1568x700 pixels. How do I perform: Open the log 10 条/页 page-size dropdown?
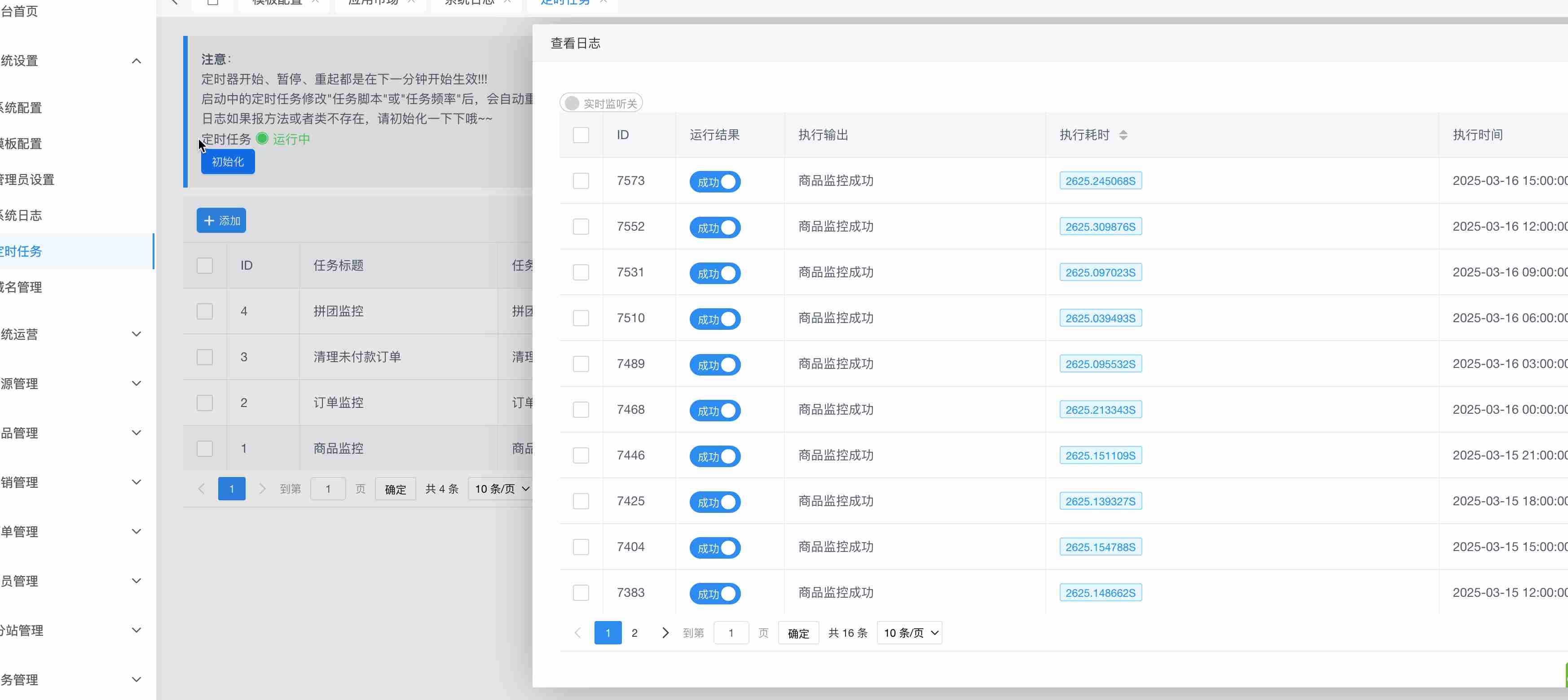point(909,633)
